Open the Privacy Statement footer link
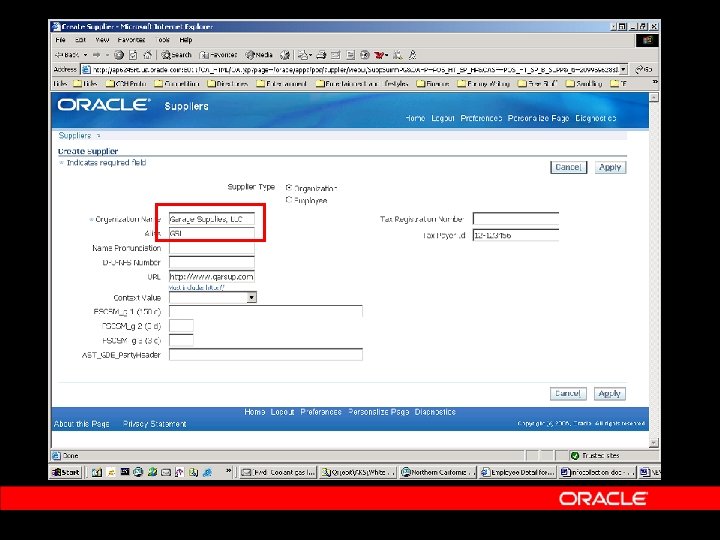Screen dimensions: 720x540 point(155,424)
